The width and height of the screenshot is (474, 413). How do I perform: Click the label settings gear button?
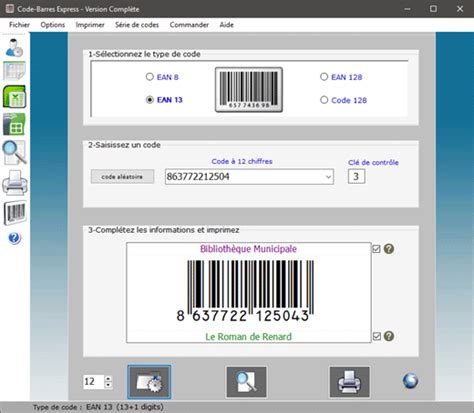149,382
